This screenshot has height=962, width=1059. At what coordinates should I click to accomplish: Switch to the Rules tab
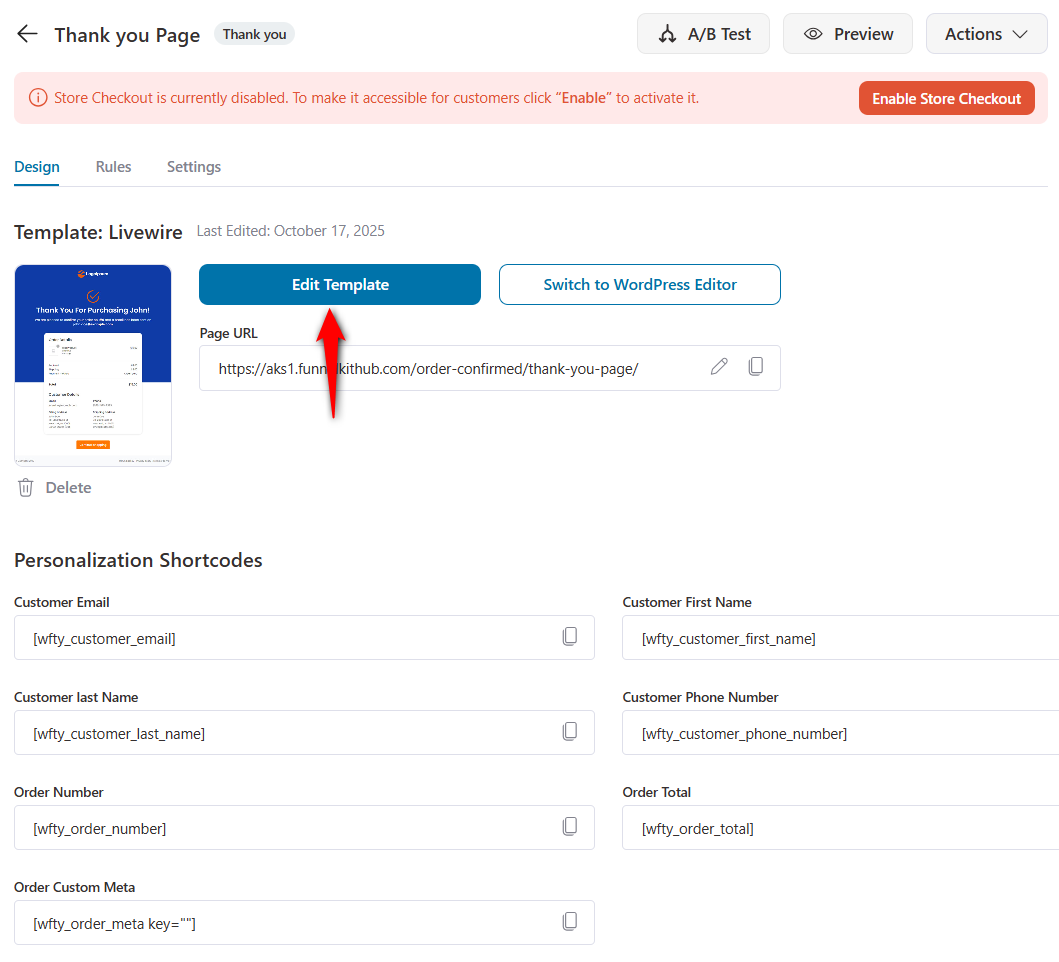pos(113,167)
